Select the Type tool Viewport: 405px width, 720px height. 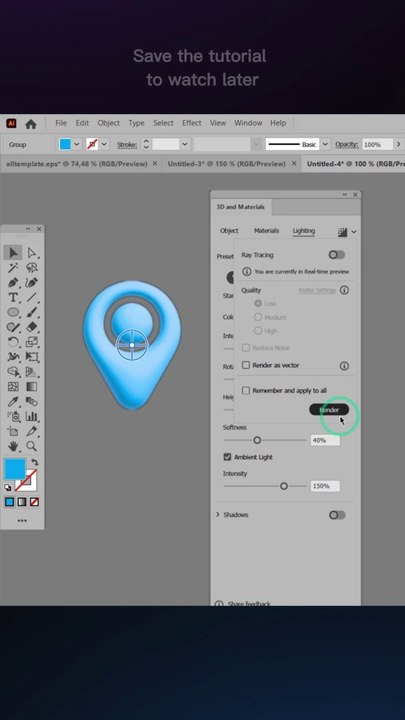click(13, 298)
